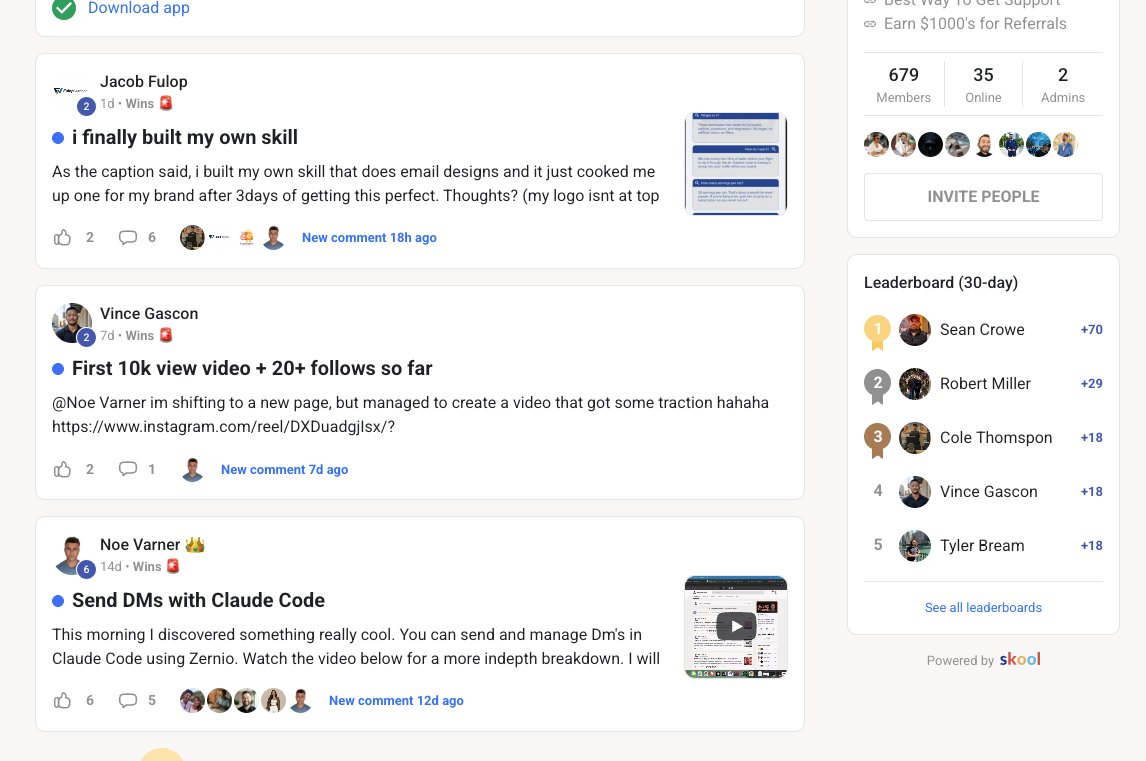
Task: View the 679 Members count
Action: click(x=903, y=84)
